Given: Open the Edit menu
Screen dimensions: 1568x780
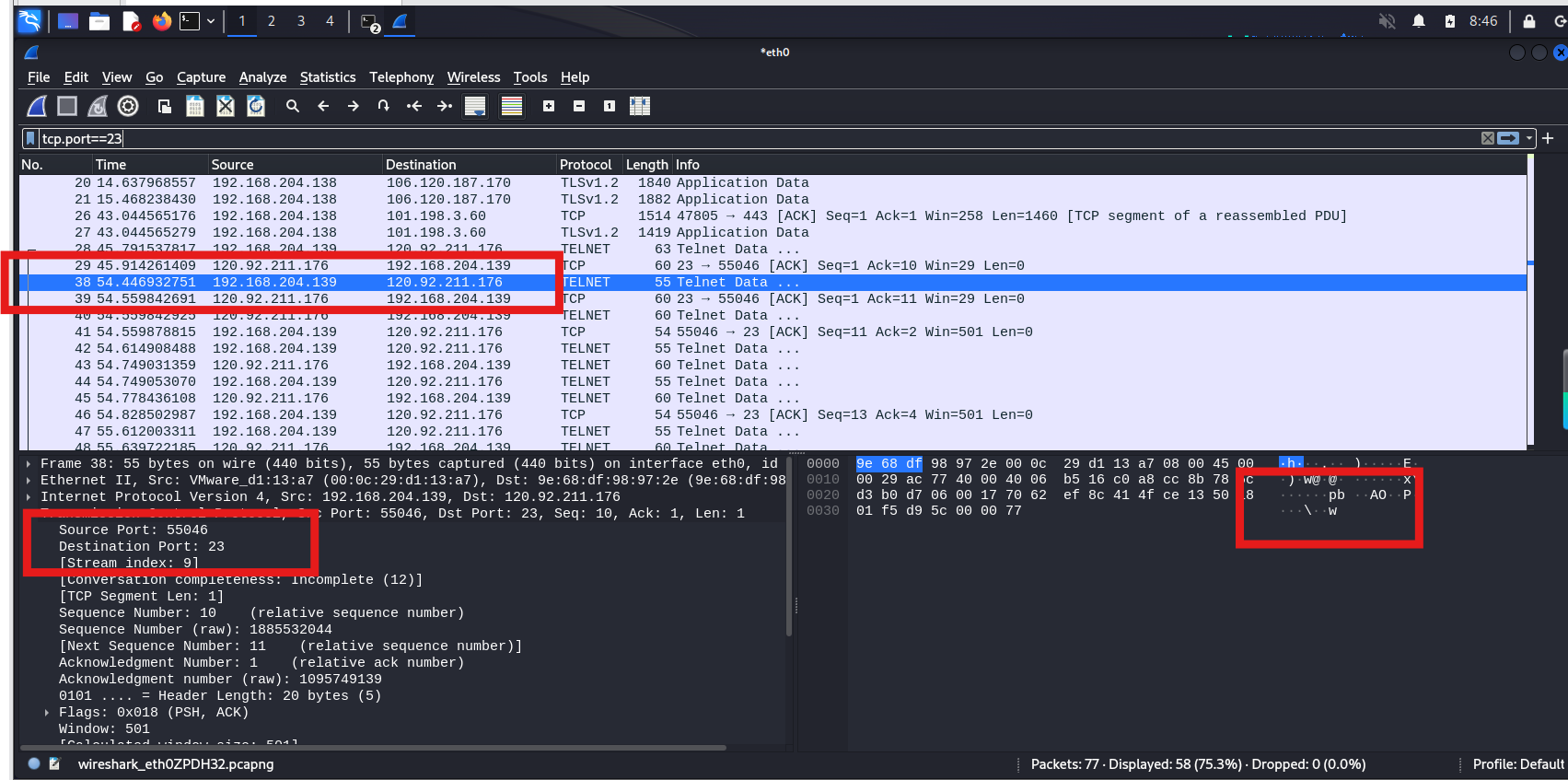Looking at the screenshot, I should 76,77.
